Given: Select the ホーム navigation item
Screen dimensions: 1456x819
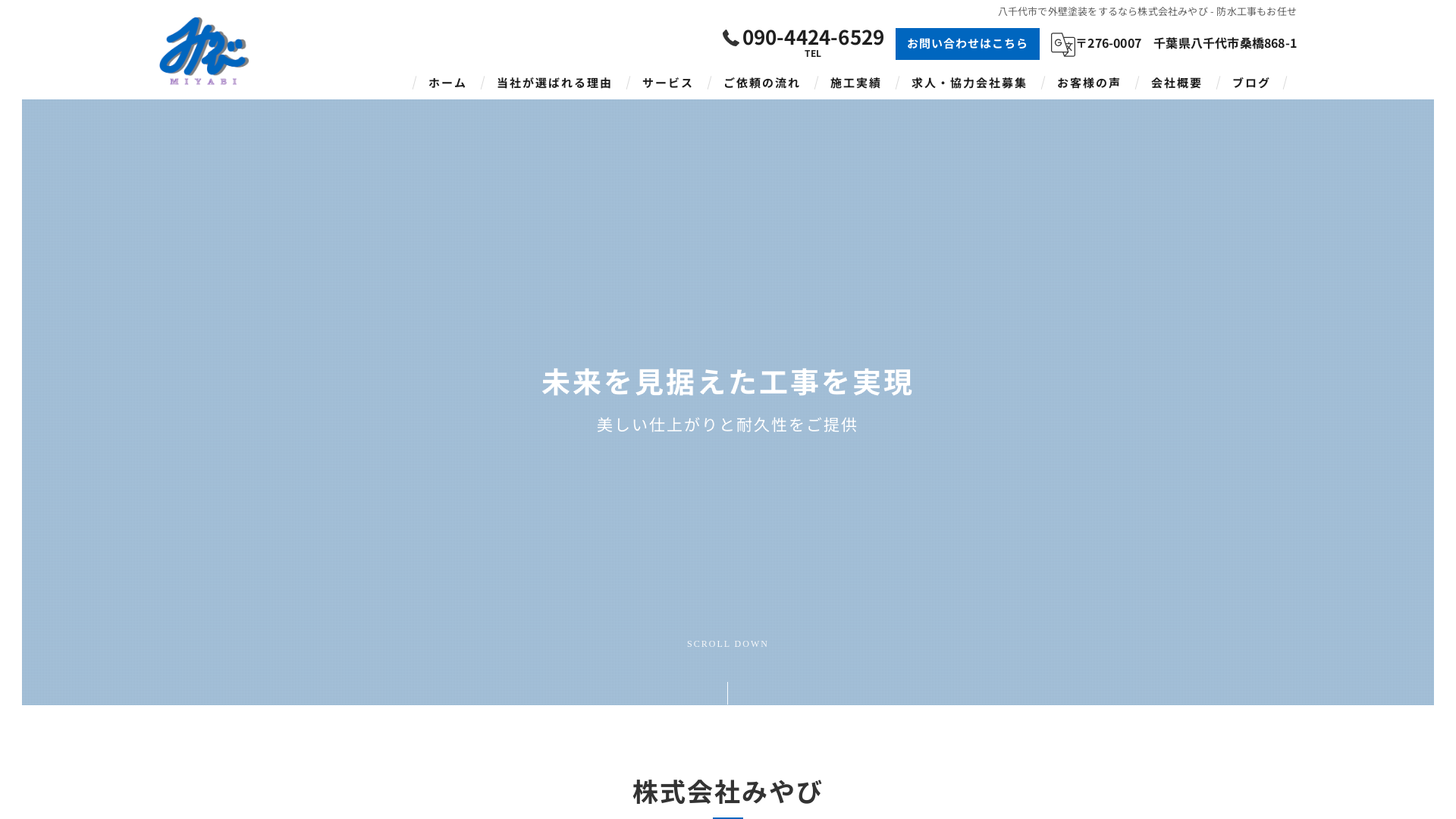Looking at the screenshot, I should coord(447,83).
